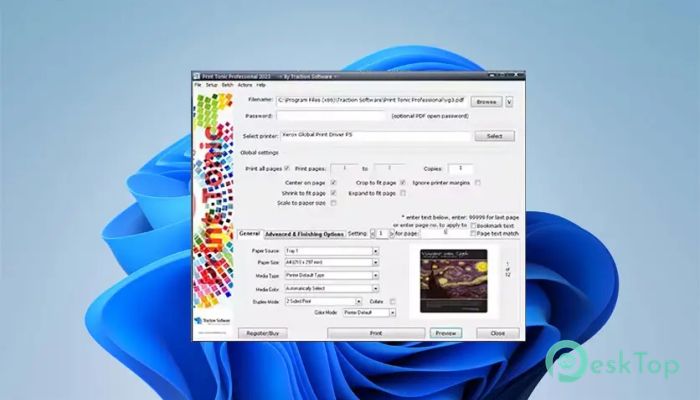Click the Select printer name field
Viewport: 700px width, 400px height.
coord(375,135)
